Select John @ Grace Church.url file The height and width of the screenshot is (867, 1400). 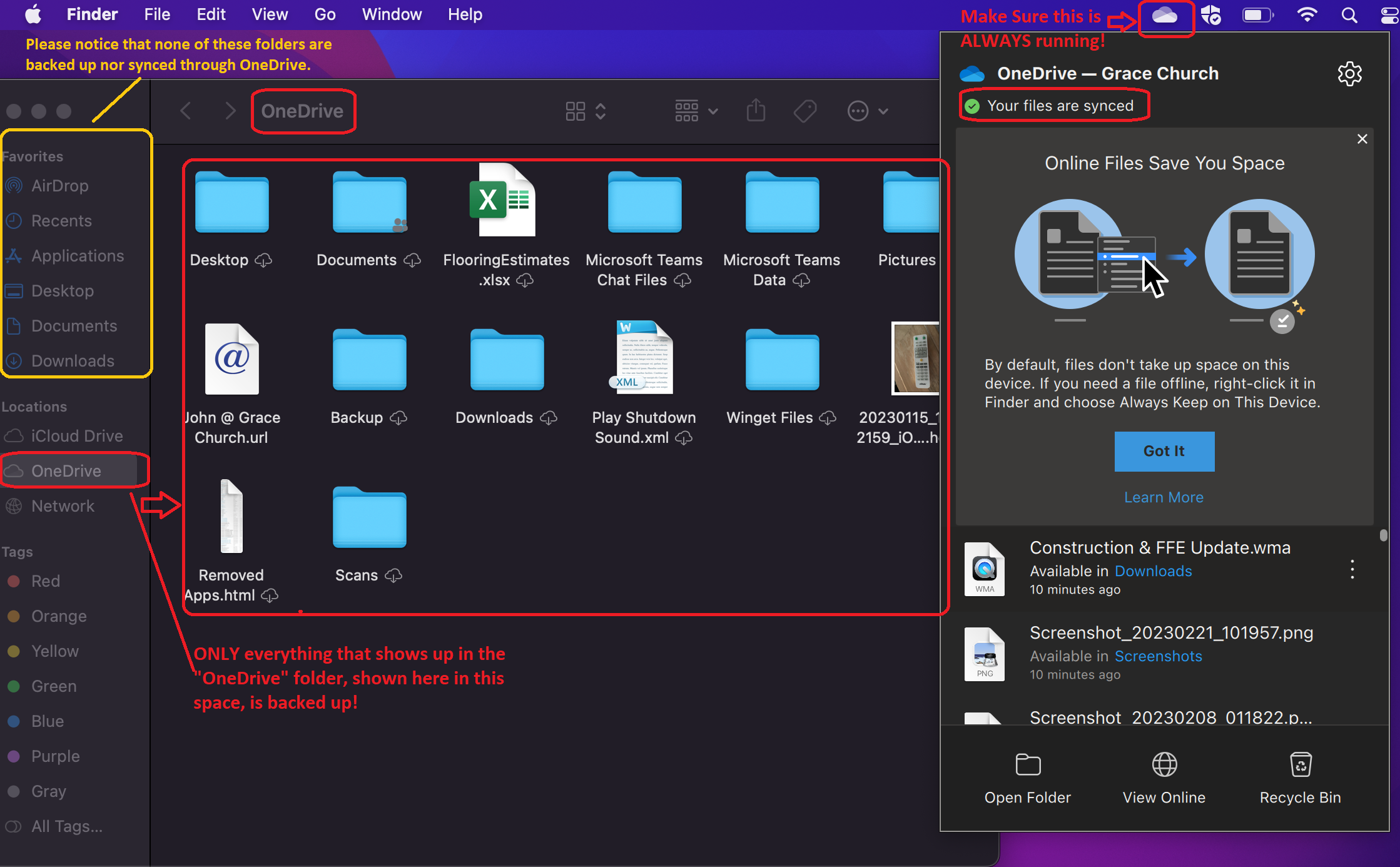pyautogui.click(x=231, y=359)
